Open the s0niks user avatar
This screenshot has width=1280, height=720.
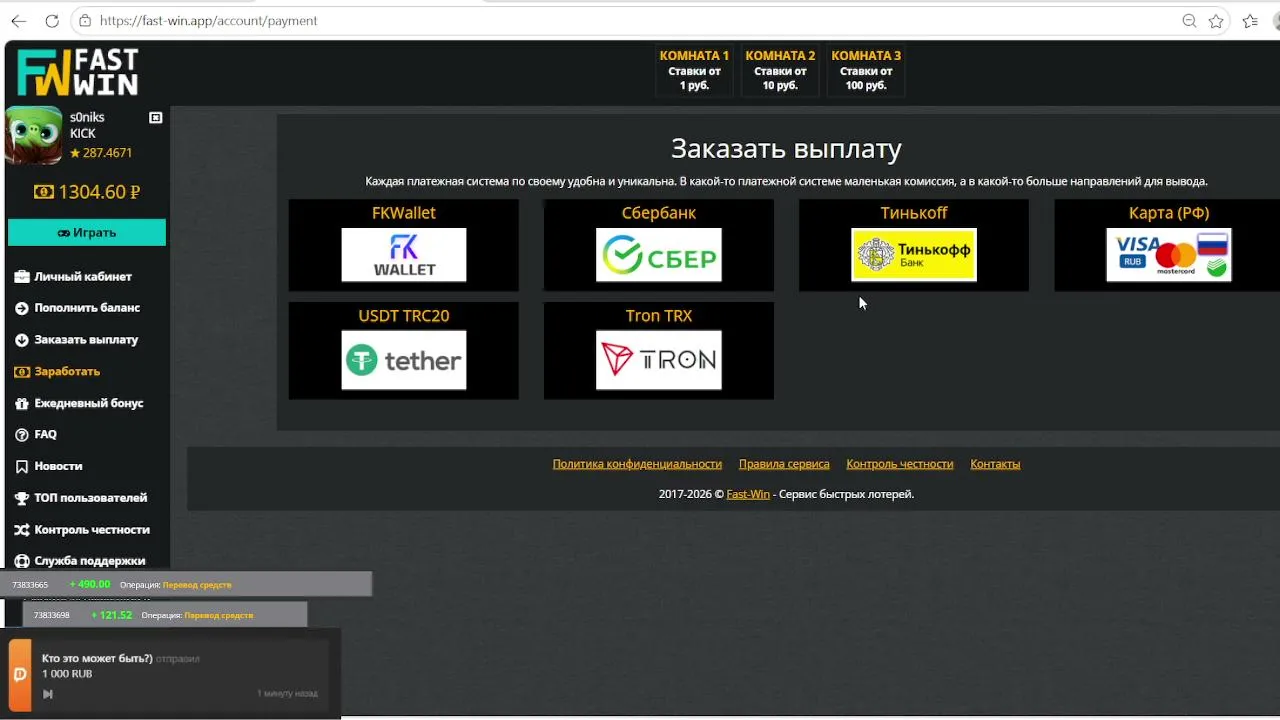[x=34, y=134]
